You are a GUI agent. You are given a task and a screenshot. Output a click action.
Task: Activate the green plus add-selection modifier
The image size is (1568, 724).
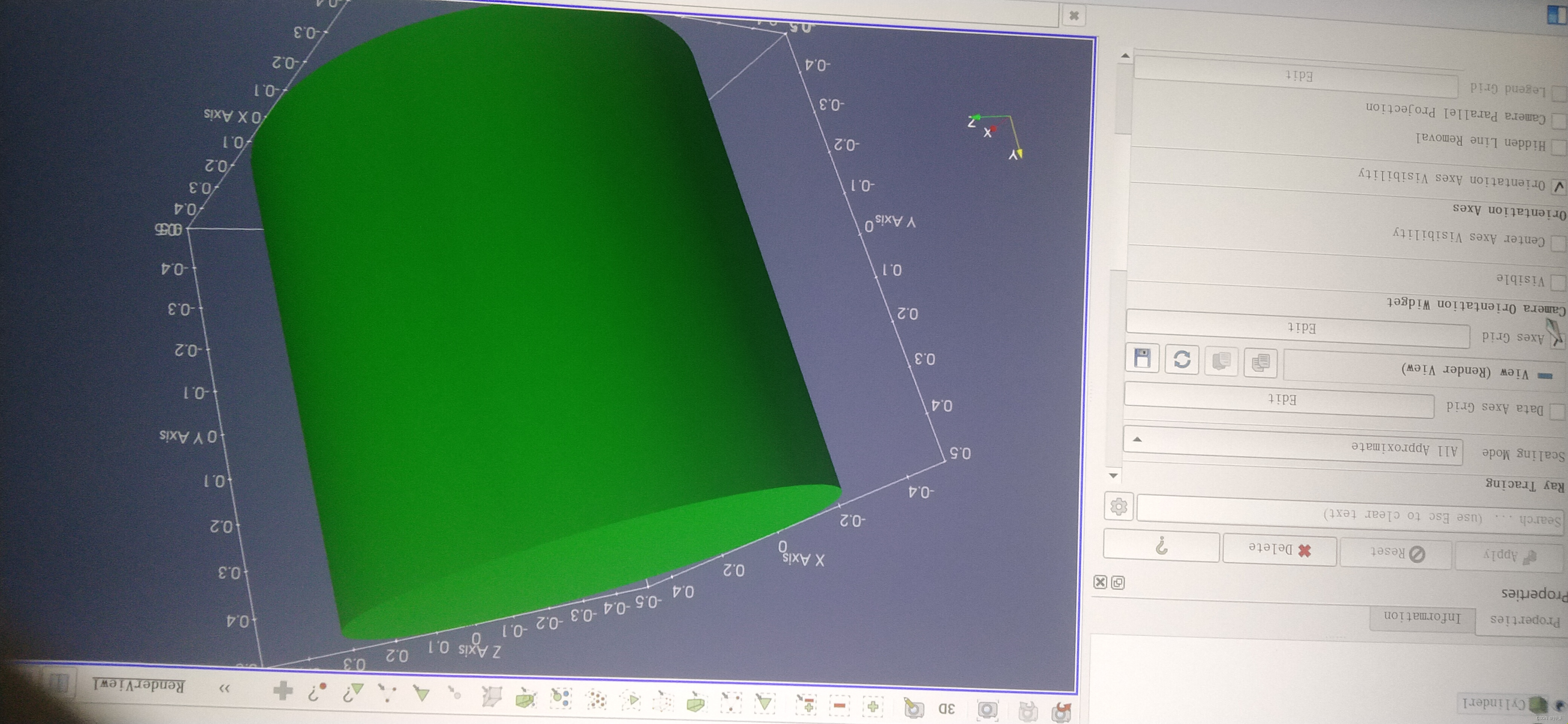pos(873,706)
